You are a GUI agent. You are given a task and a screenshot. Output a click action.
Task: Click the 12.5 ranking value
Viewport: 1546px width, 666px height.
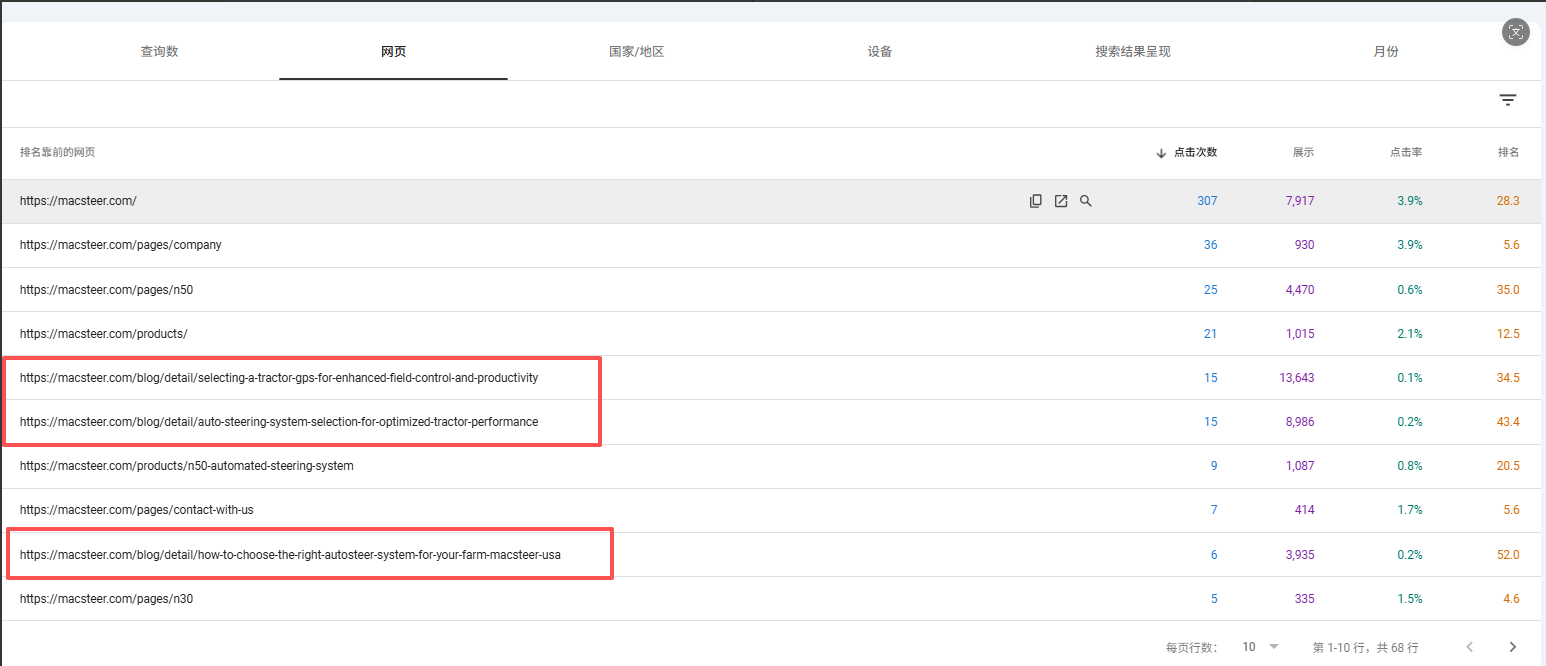pyautogui.click(x=1508, y=334)
